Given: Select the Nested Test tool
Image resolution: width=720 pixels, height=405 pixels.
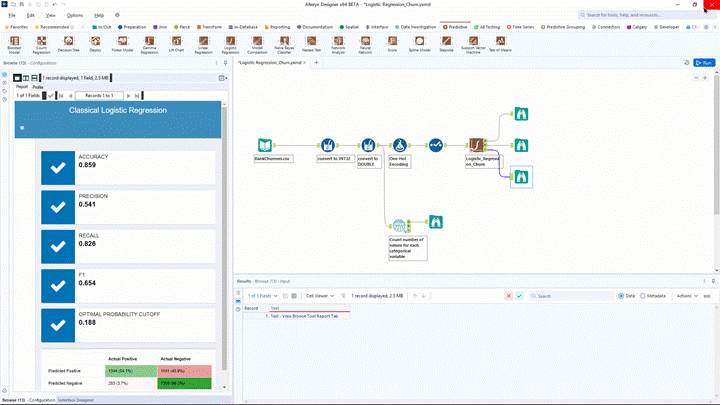Looking at the screenshot, I should [311, 44].
